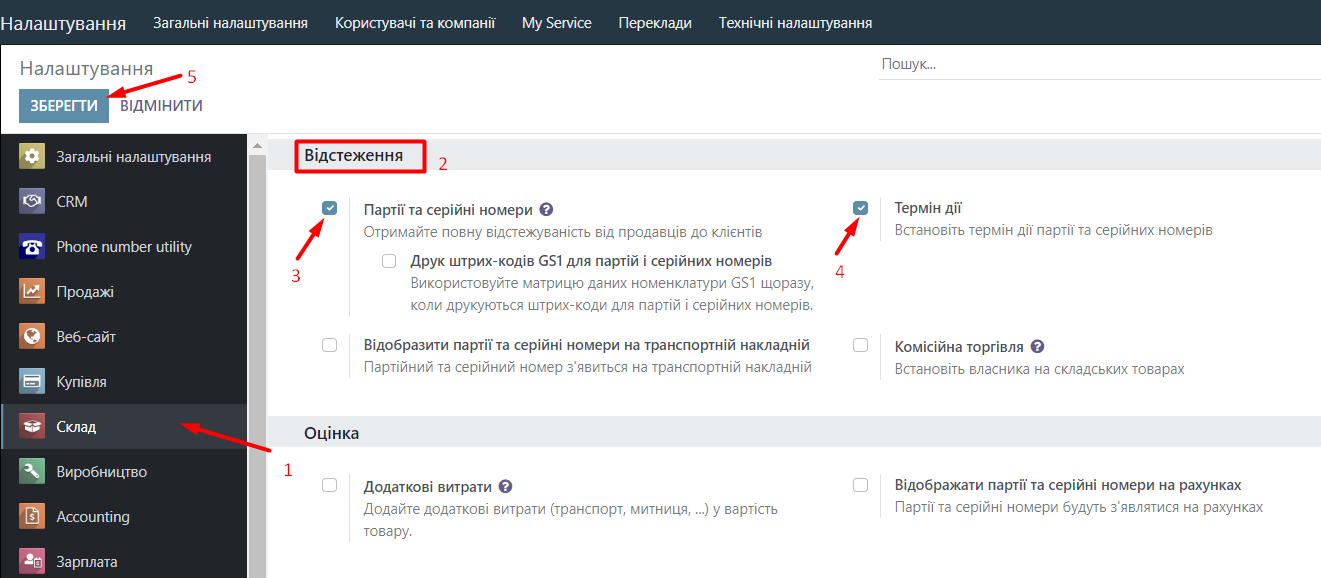Open the Користувачі та компанії menu
1321x578 pixels.
tap(415, 22)
